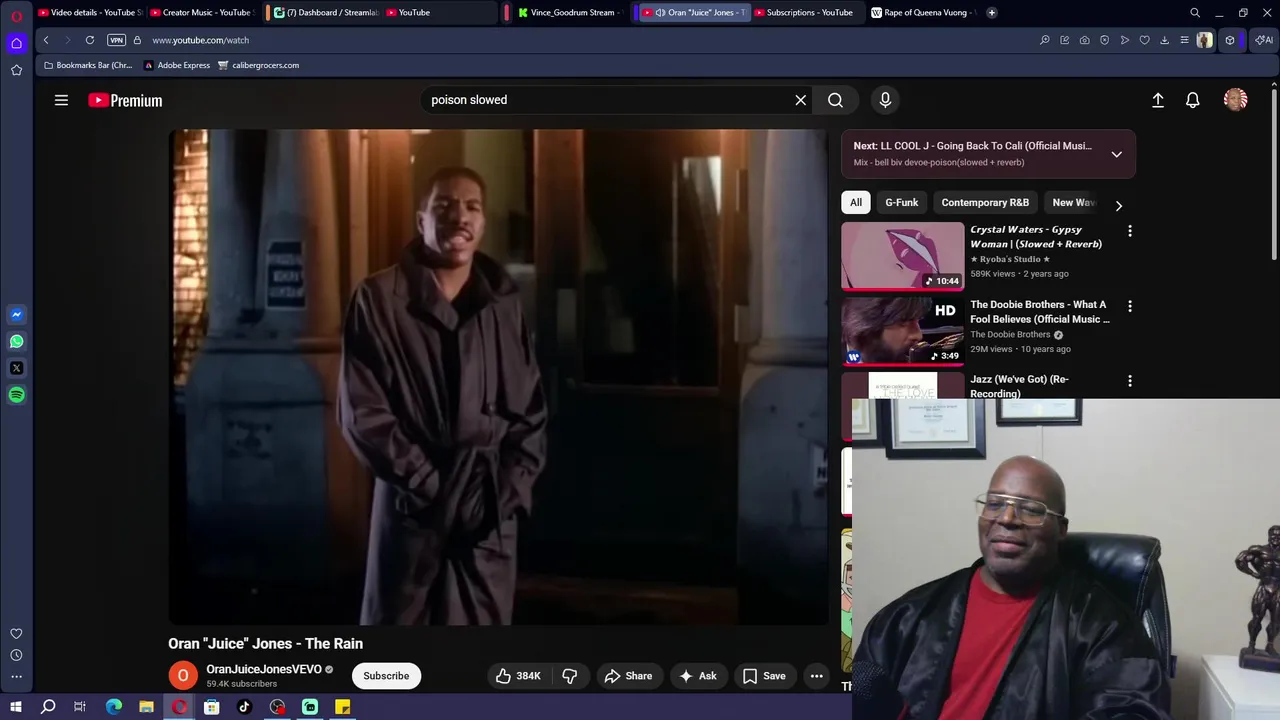Open browser downloads icon
Screen dimensions: 1280x720
coord(1164,40)
